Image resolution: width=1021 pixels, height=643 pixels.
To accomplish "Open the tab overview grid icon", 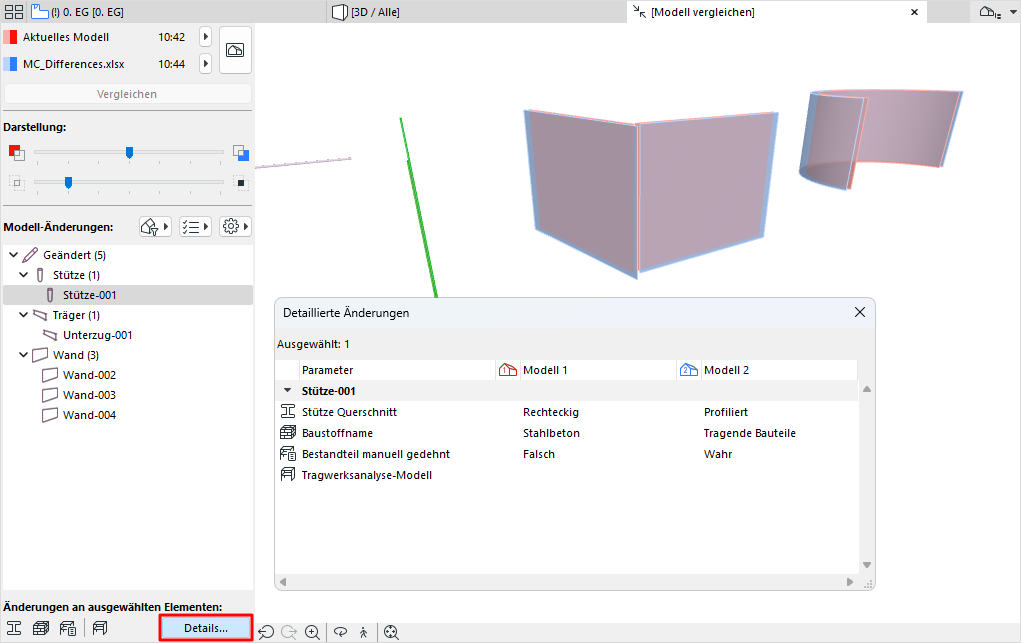I will tap(14, 12).
